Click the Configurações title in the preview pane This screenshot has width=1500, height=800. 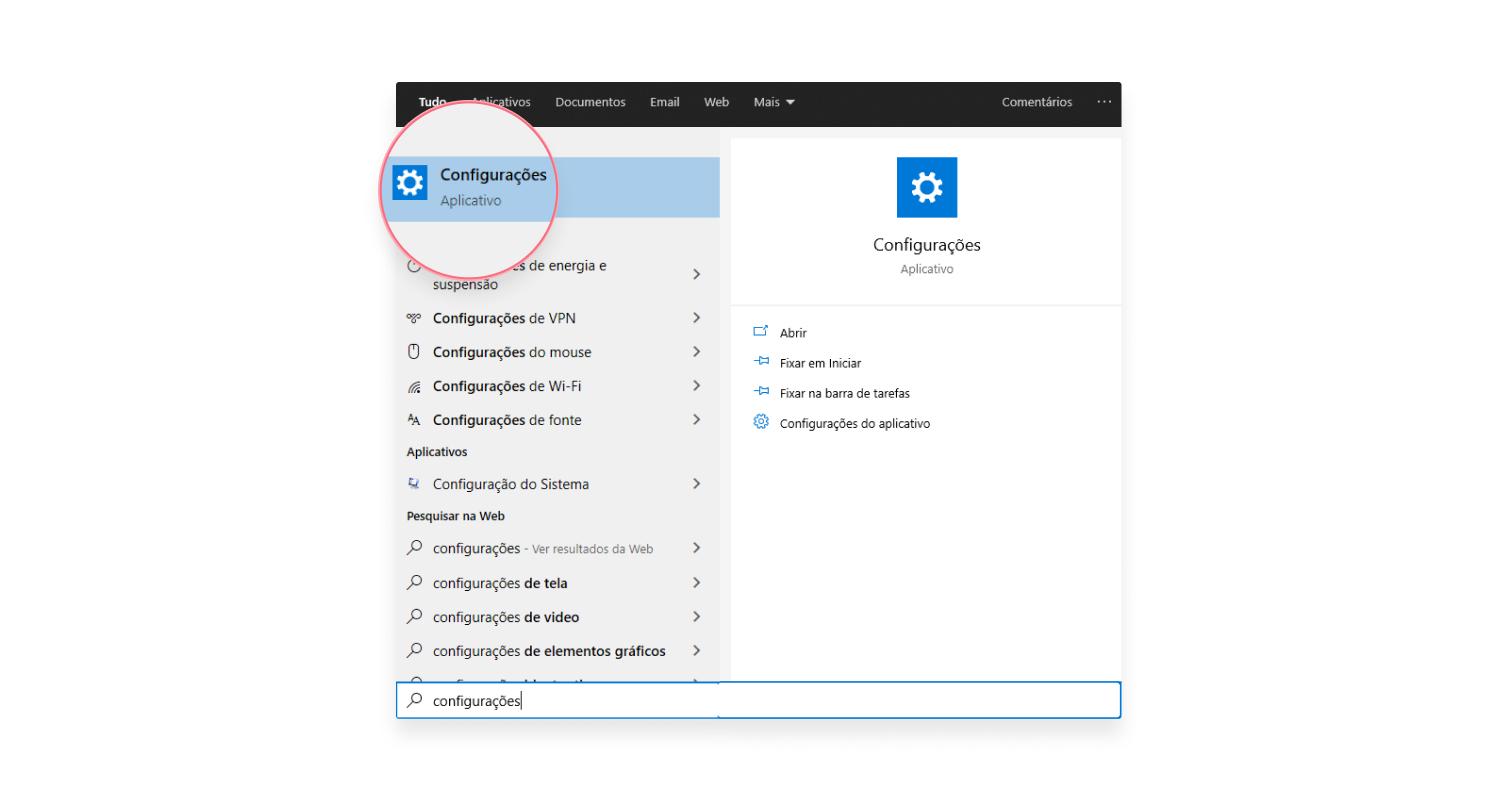point(927,245)
